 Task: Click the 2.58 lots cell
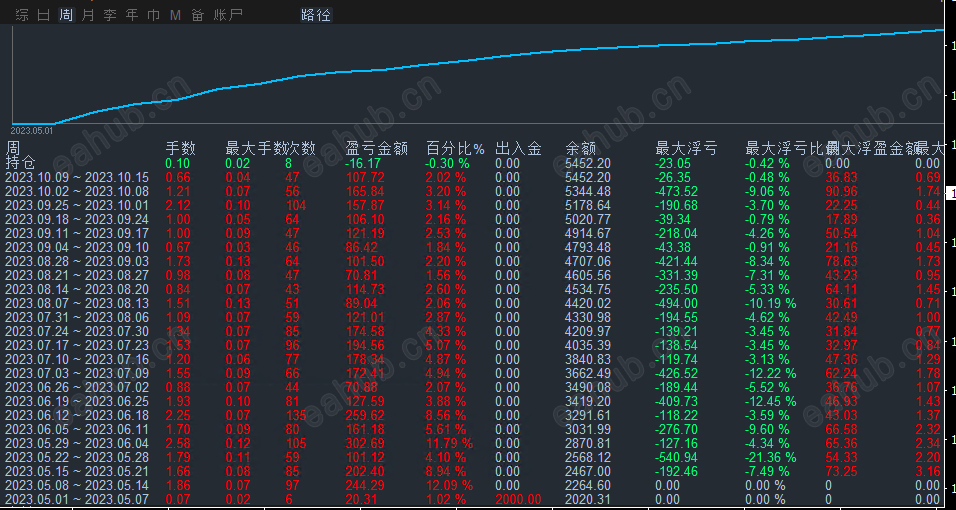[x=178, y=444]
